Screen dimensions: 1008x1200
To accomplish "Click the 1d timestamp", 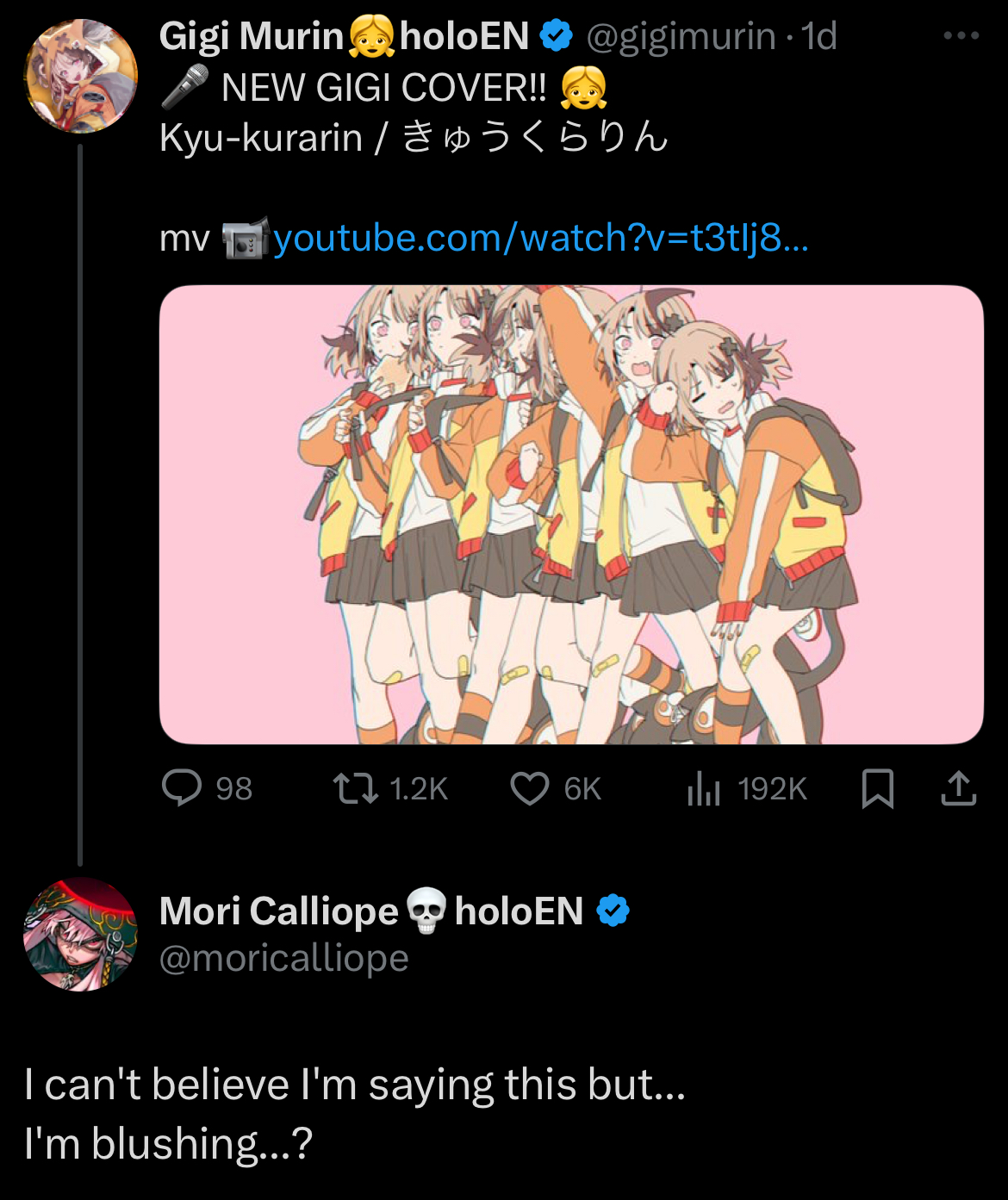I will 818,36.
